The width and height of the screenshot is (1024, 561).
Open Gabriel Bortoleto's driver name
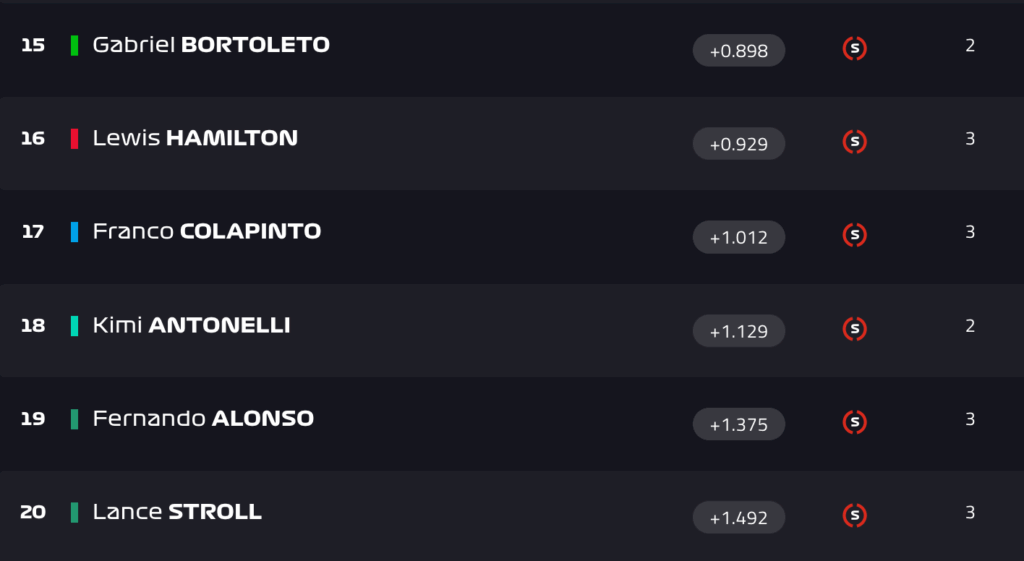click(x=211, y=45)
